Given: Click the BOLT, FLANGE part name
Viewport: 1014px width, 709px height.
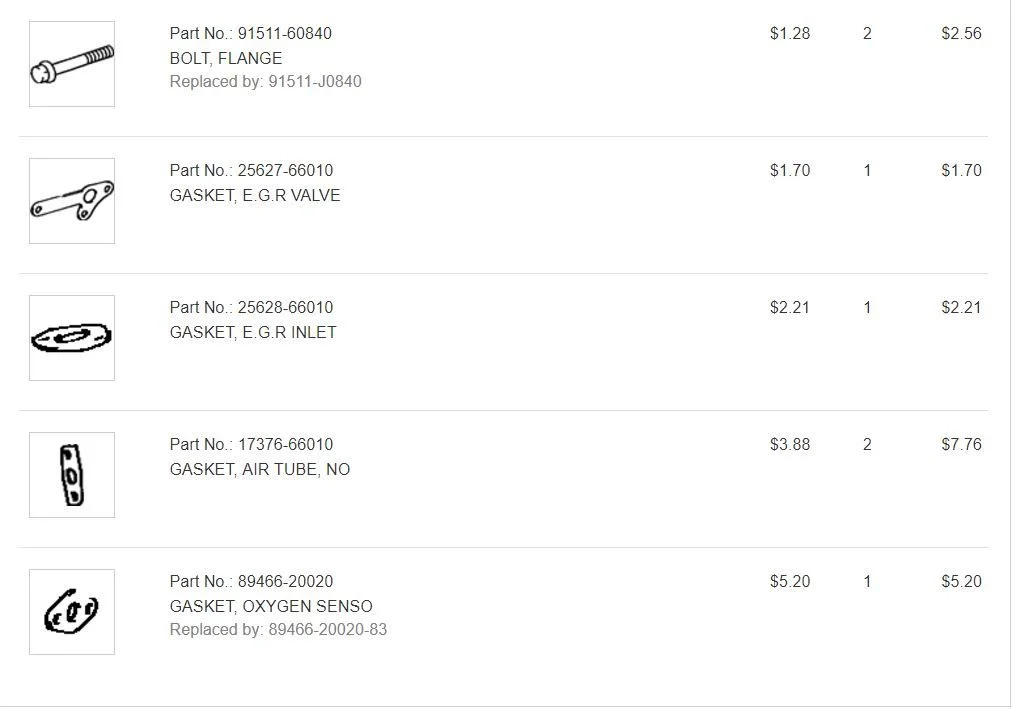Looking at the screenshot, I should [x=226, y=58].
